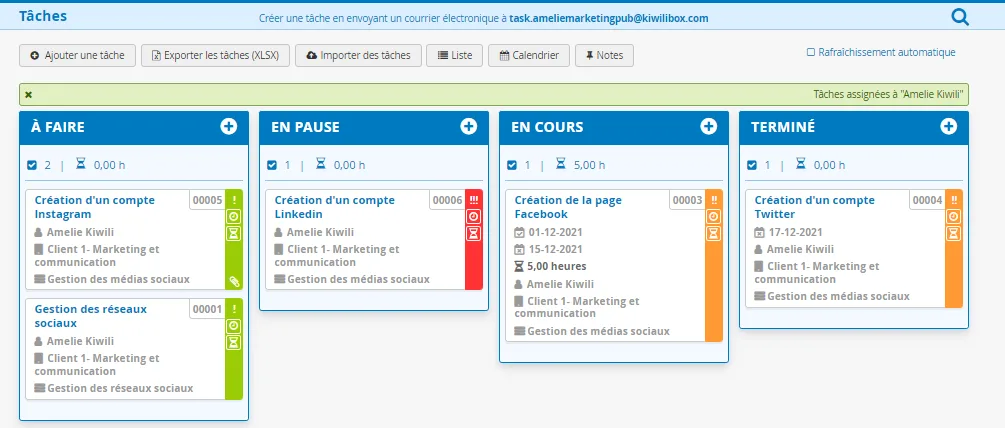Click priority exclamation icon on Twitter task

[954, 200]
